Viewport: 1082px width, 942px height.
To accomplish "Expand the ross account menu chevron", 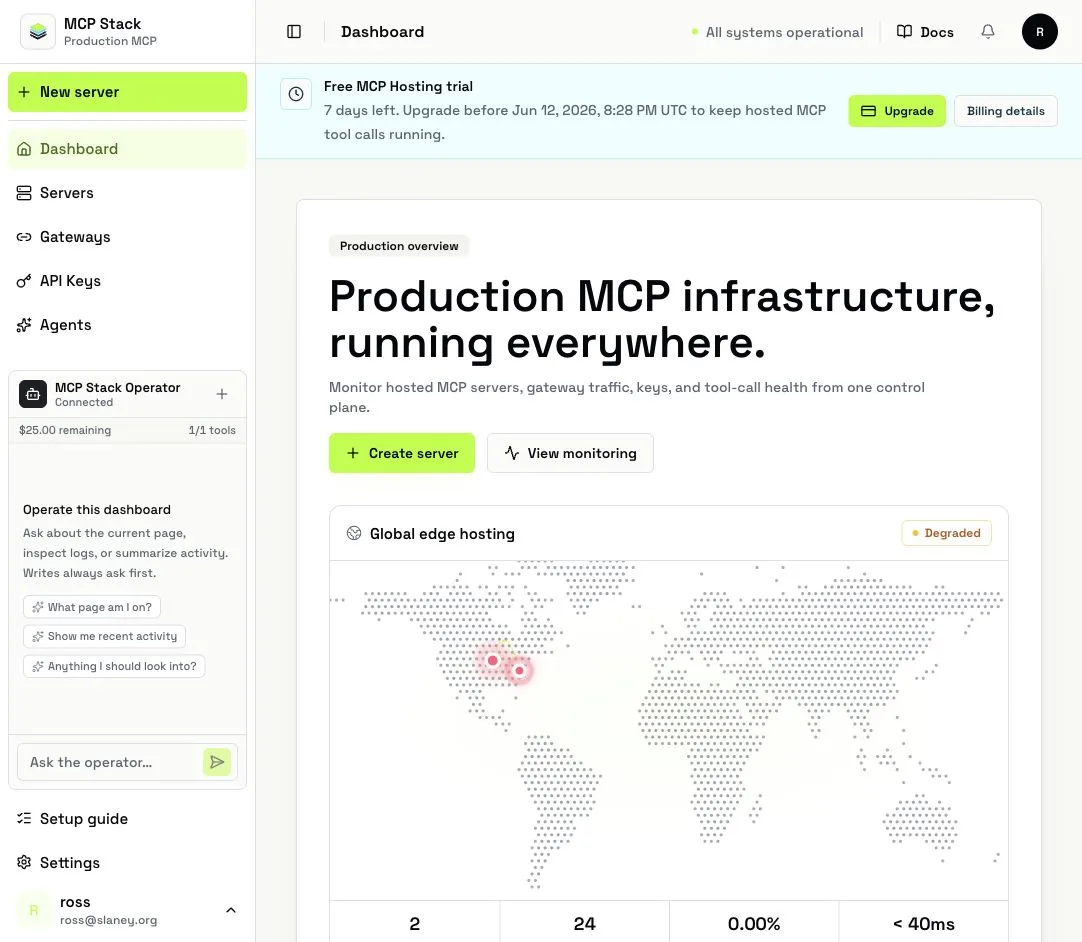I will (x=231, y=910).
